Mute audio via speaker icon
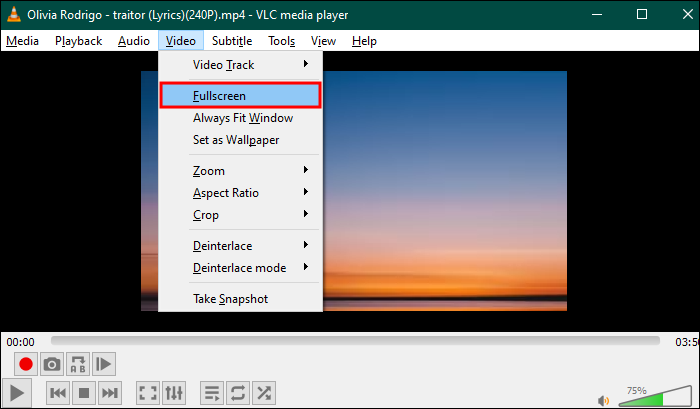Screen dimensions: 700x409 click(x=604, y=400)
